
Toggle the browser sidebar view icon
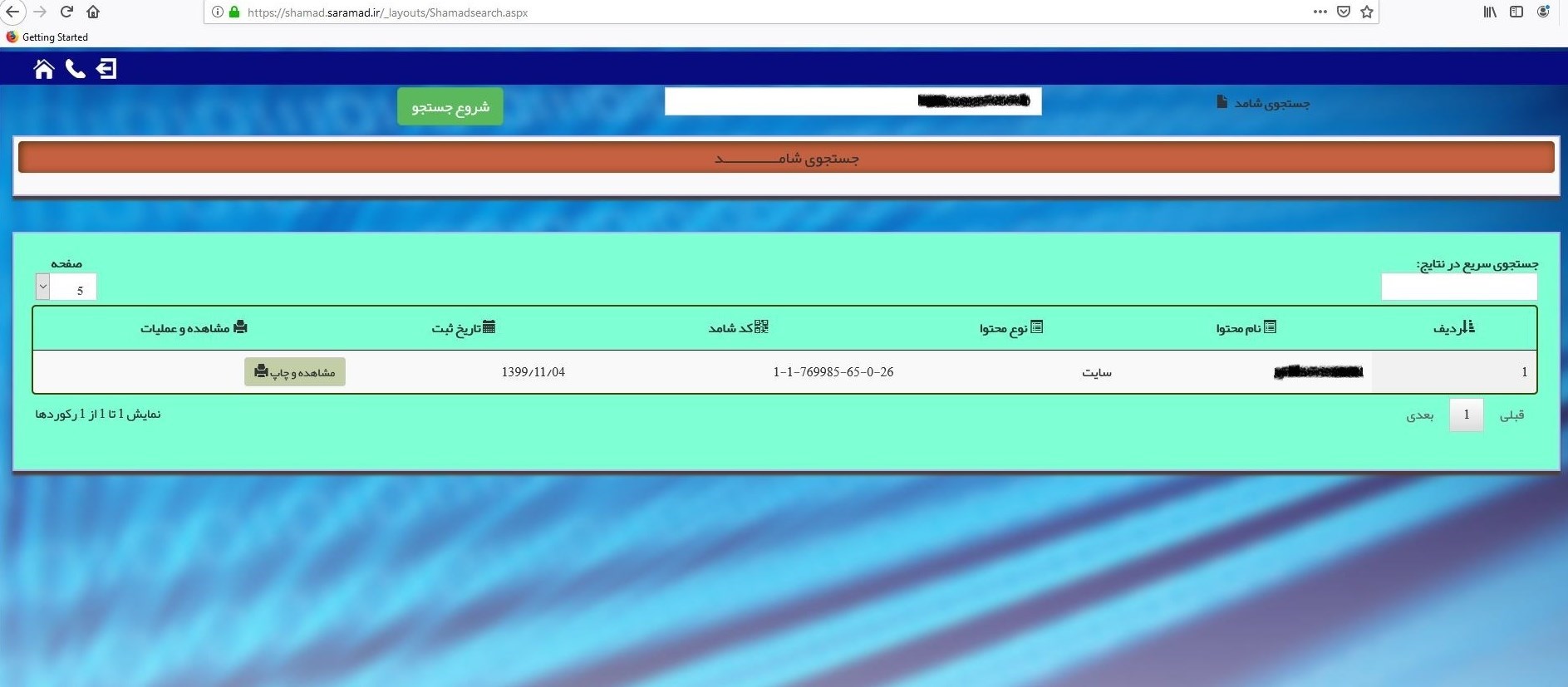[x=1516, y=12]
